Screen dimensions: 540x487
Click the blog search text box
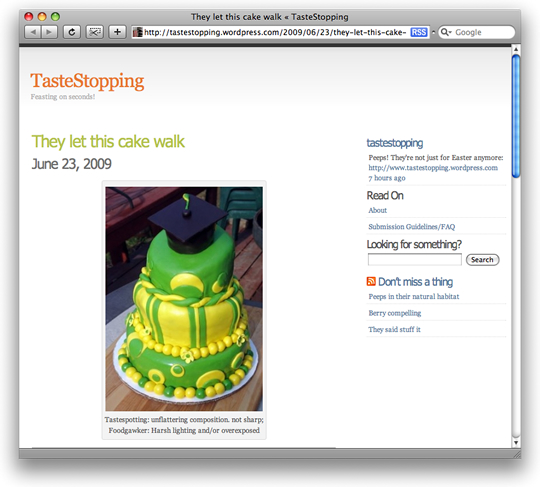click(415, 260)
